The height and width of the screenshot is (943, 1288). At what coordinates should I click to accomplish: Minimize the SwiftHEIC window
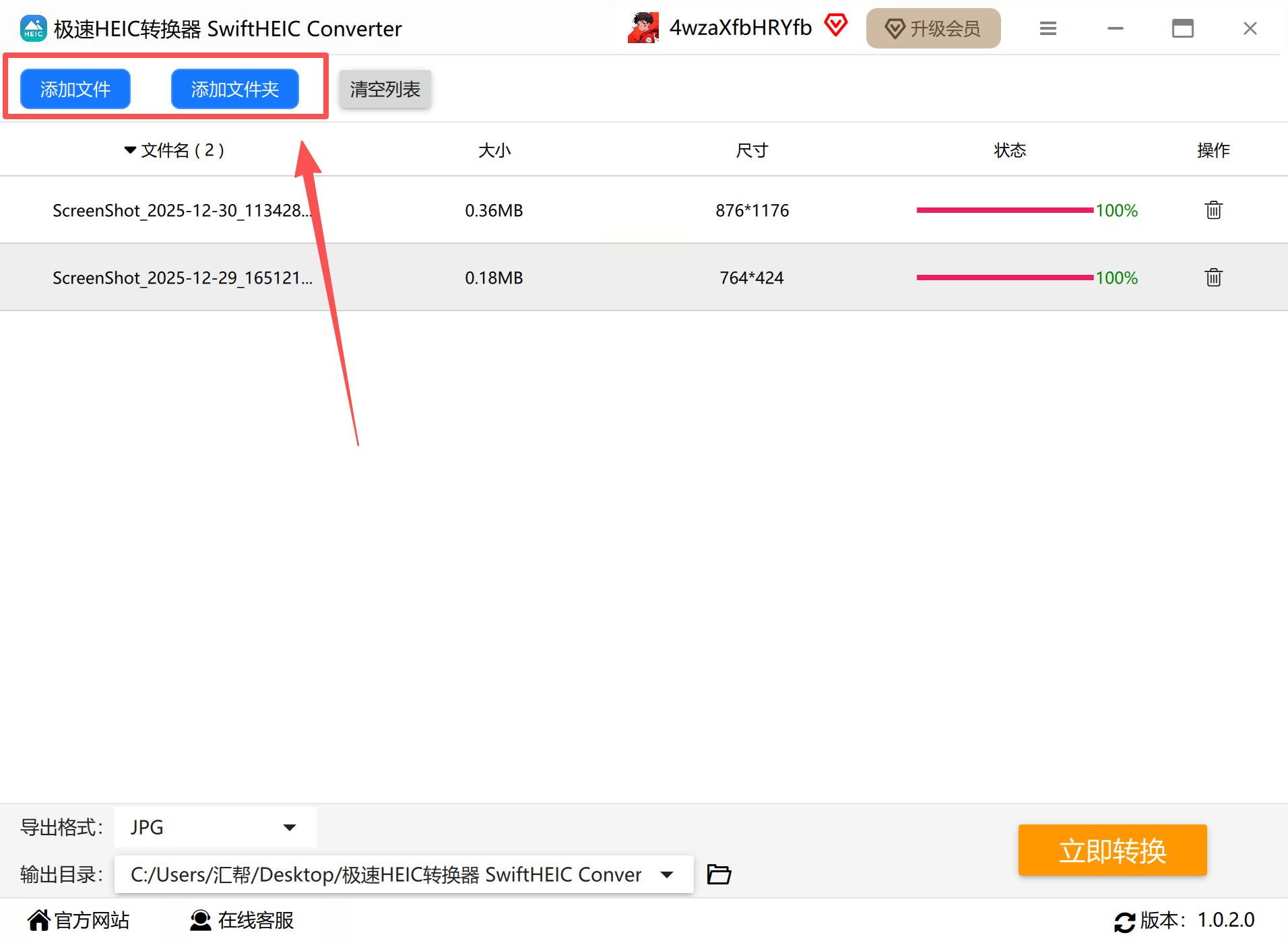click(x=1116, y=28)
